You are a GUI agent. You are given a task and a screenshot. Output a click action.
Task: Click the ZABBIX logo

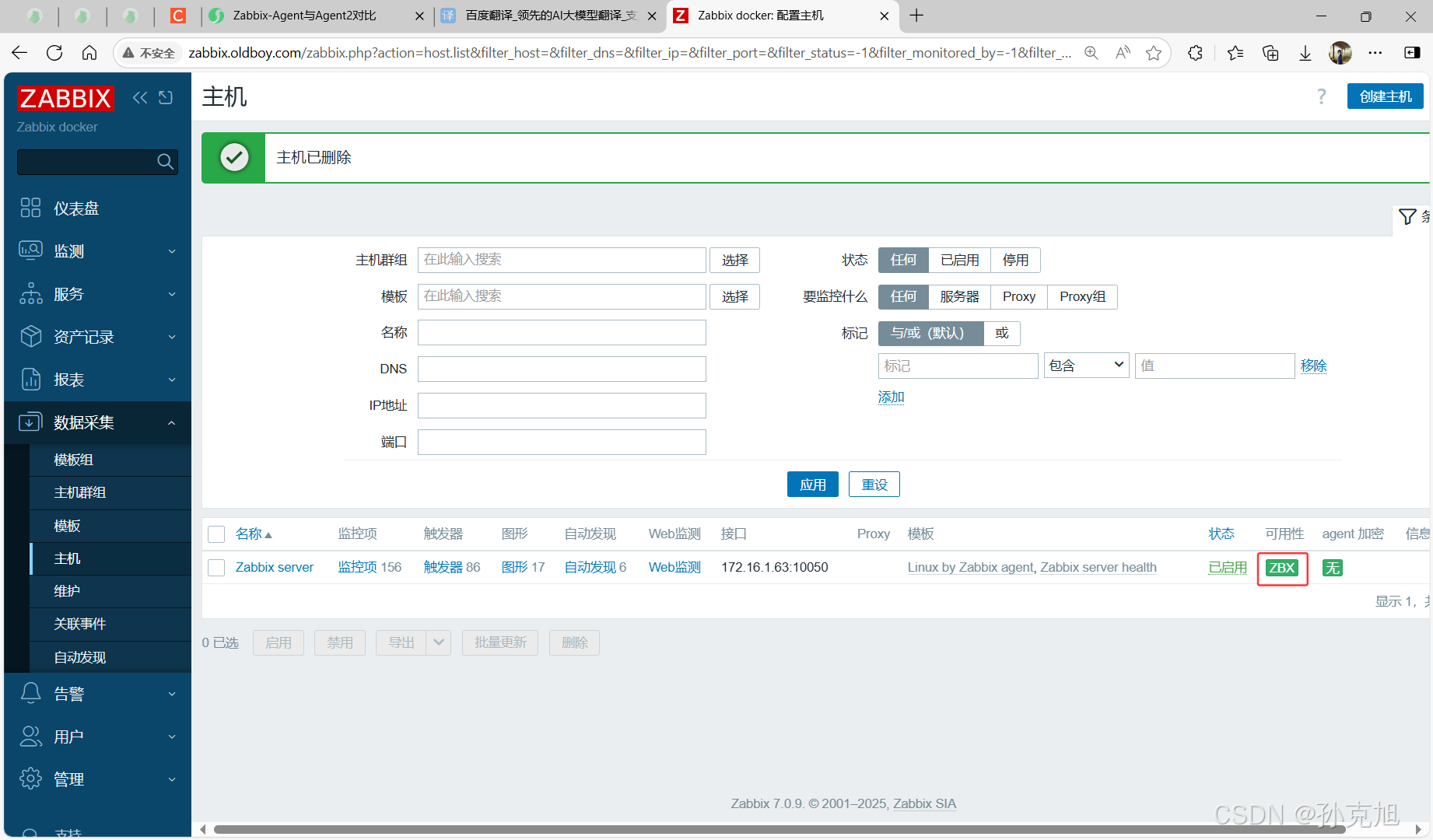[65, 99]
